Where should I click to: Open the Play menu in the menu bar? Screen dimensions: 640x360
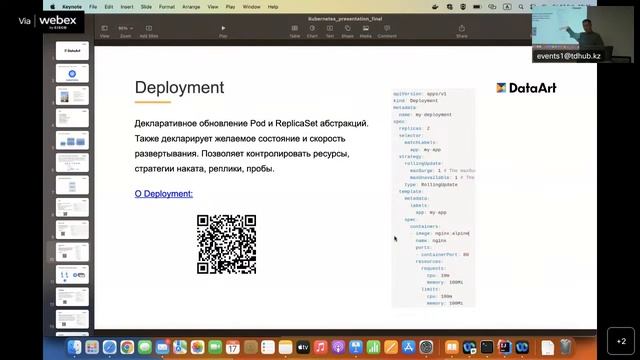[x=230, y=7]
